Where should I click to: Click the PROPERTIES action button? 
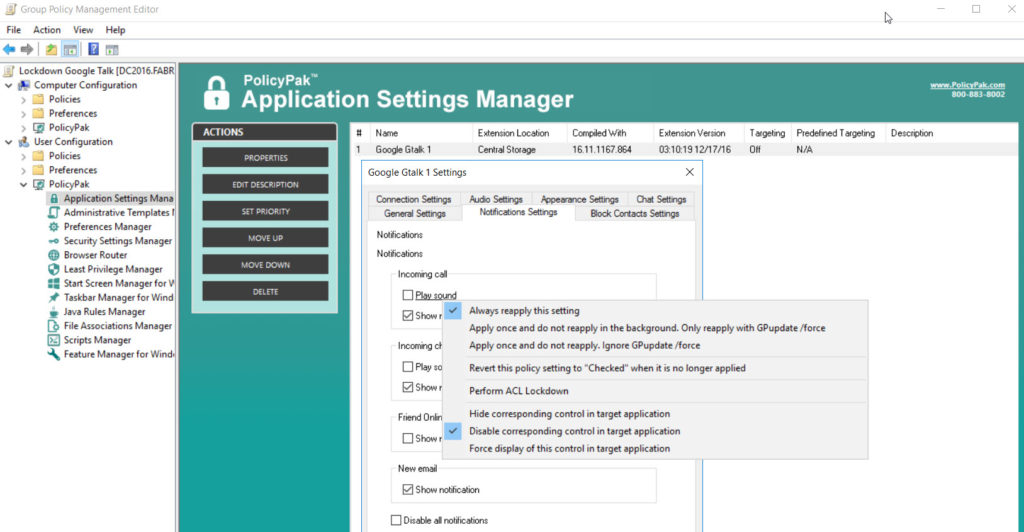265,157
